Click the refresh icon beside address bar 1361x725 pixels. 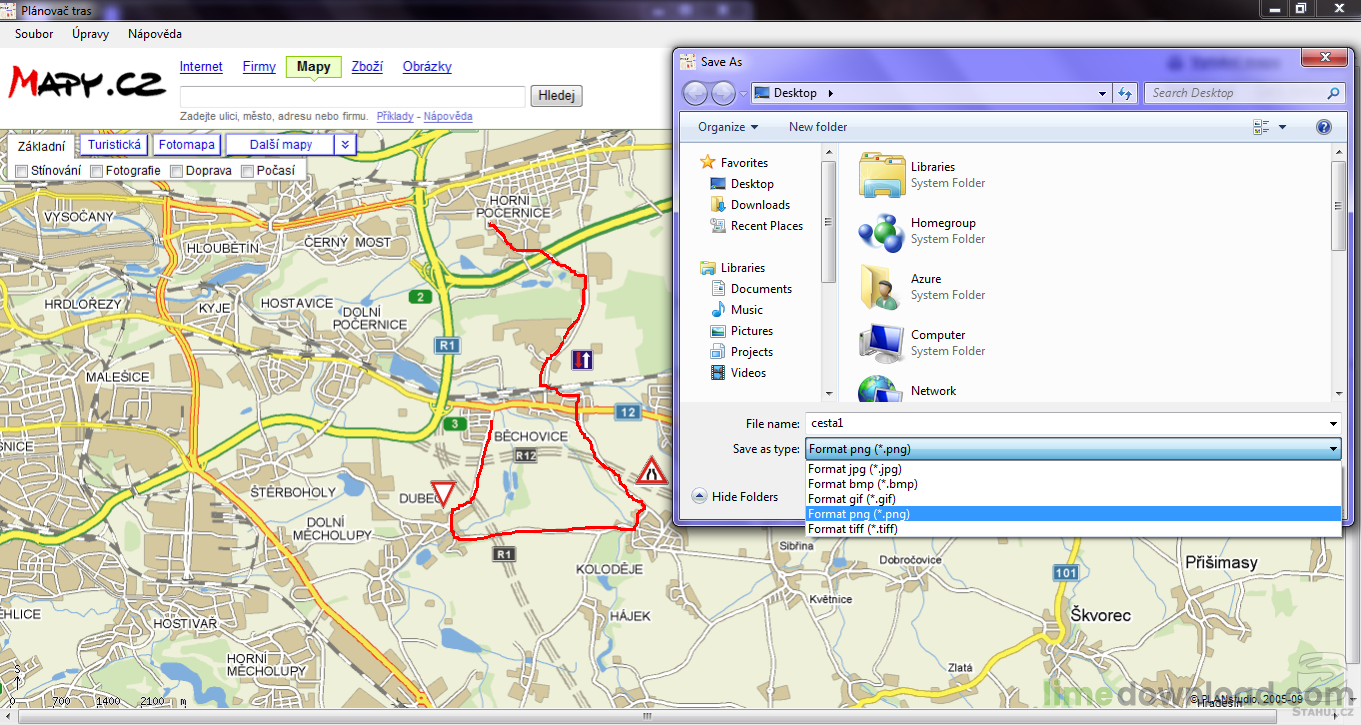coord(1125,93)
